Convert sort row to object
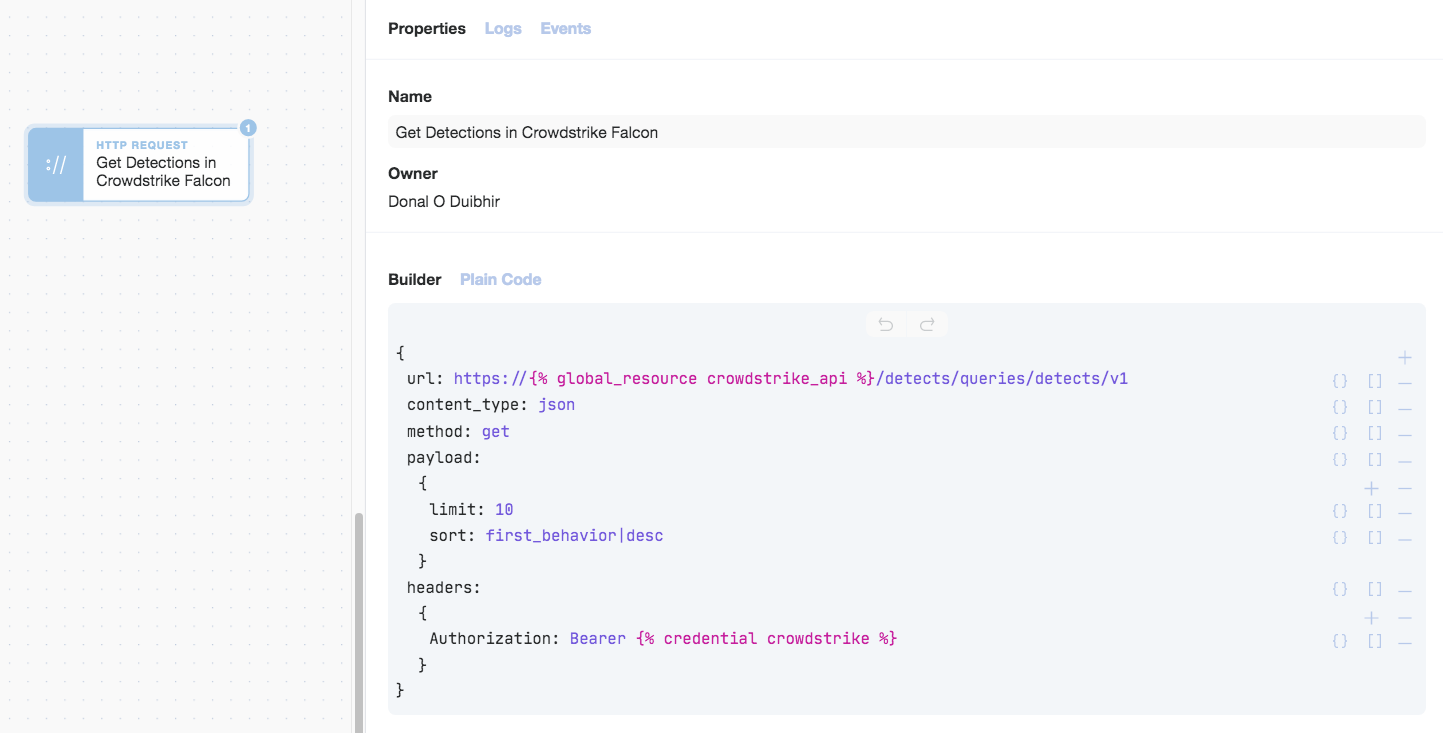1443x733 pixels. tap(1340, 537)
